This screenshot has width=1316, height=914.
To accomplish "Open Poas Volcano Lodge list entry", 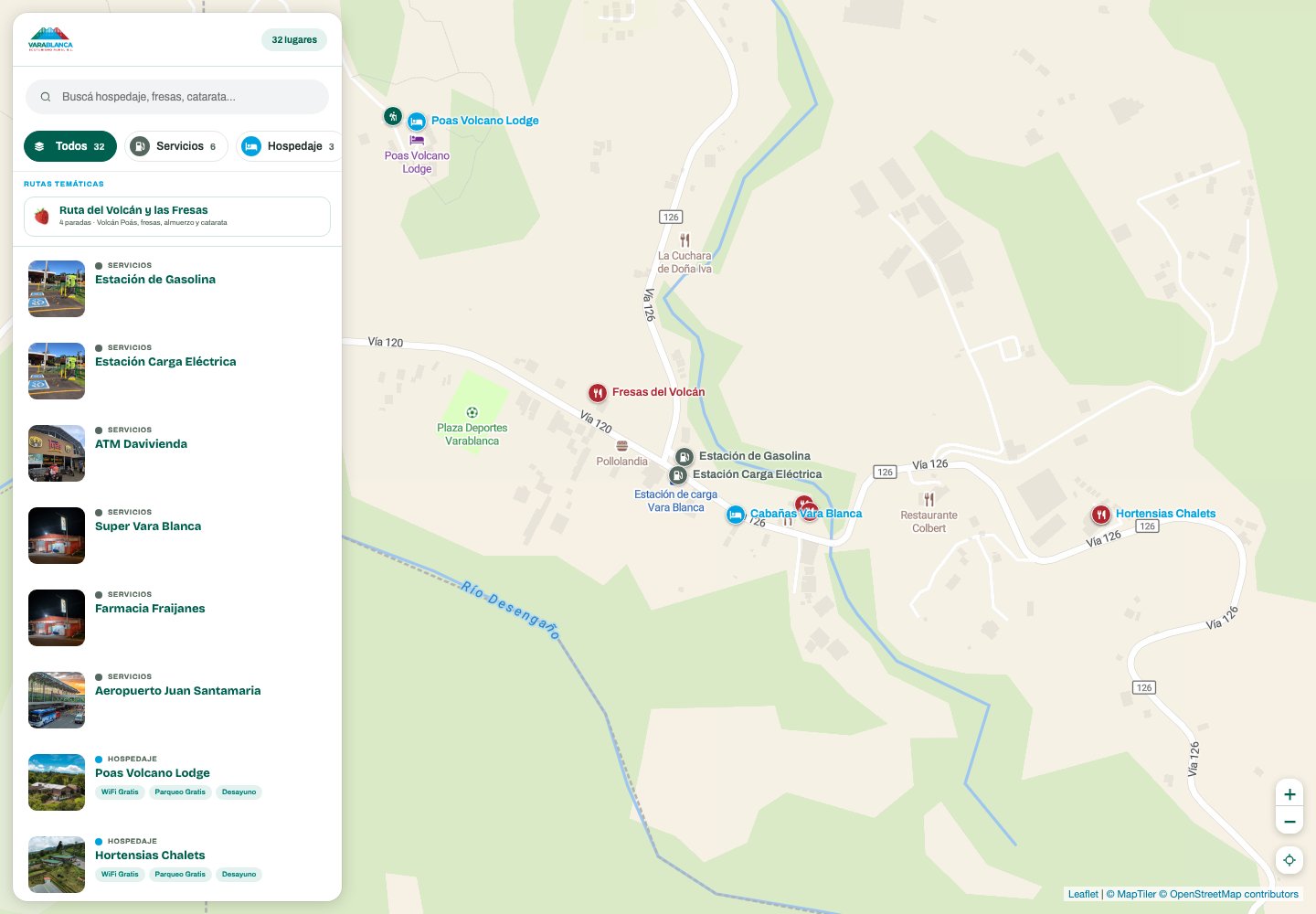I will coord(177,782).
